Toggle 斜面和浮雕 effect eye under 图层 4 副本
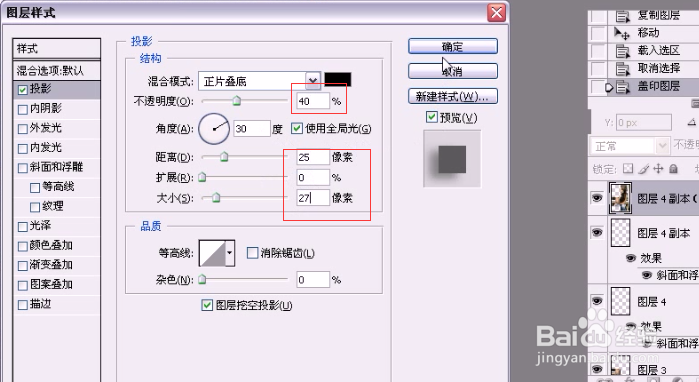The image size is (699, 382). pos(646,275)
